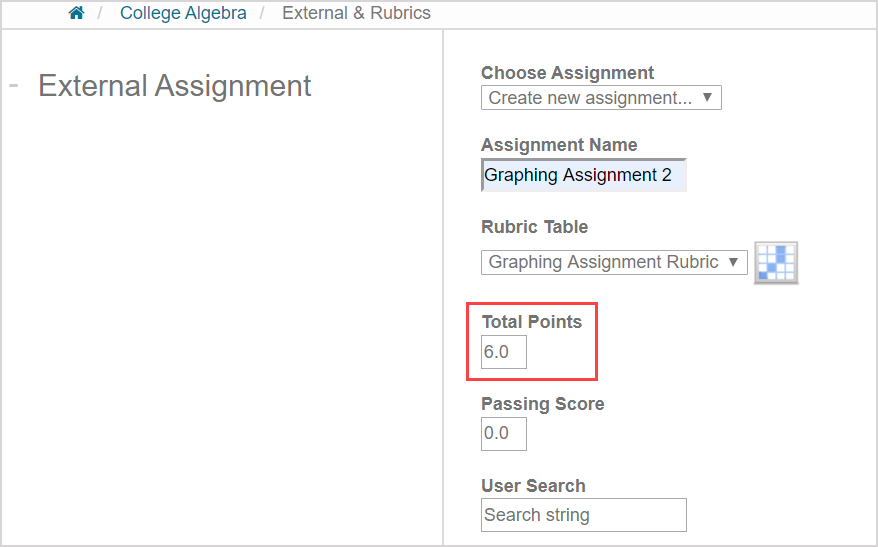Click the Total Points label
Screen dimensions: 878x547
[x=531, y=322]
